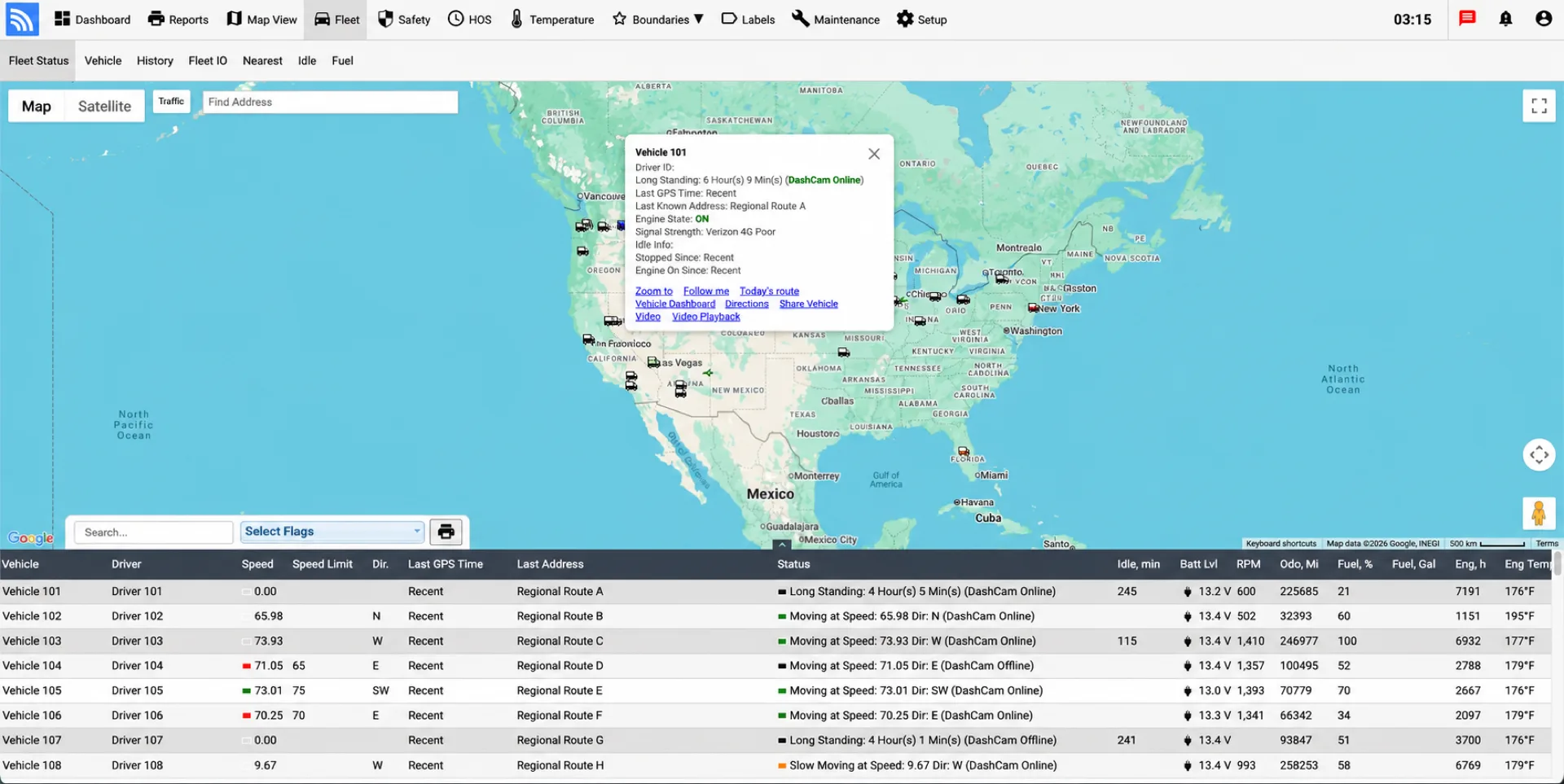Select the Driver 106 cell
Image resolution: width=1564 pixels, height=784 pixels.
(137, 716)
